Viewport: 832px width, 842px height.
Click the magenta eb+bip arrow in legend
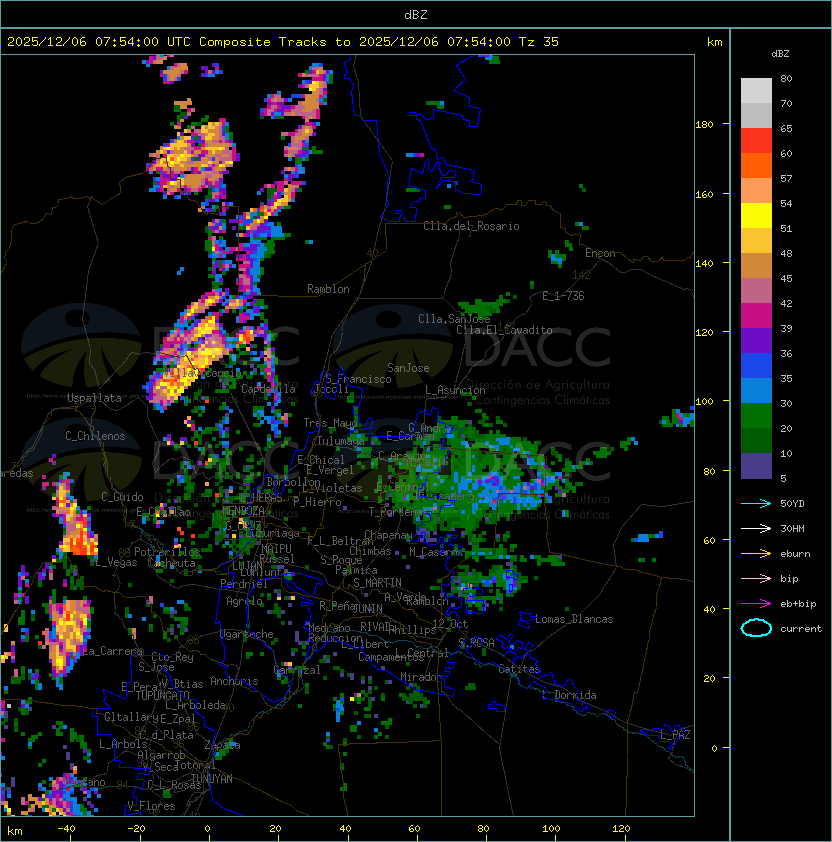756,604
